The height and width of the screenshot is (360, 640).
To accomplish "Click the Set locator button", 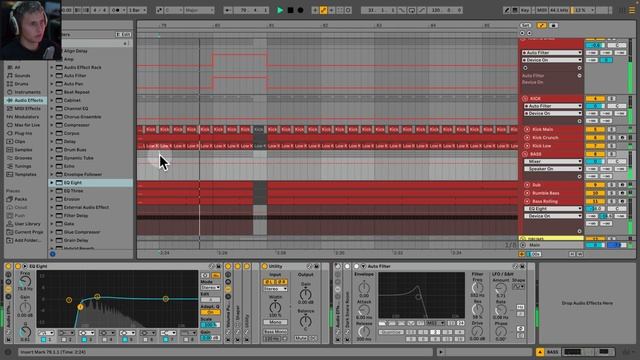I will coord(526,25).
